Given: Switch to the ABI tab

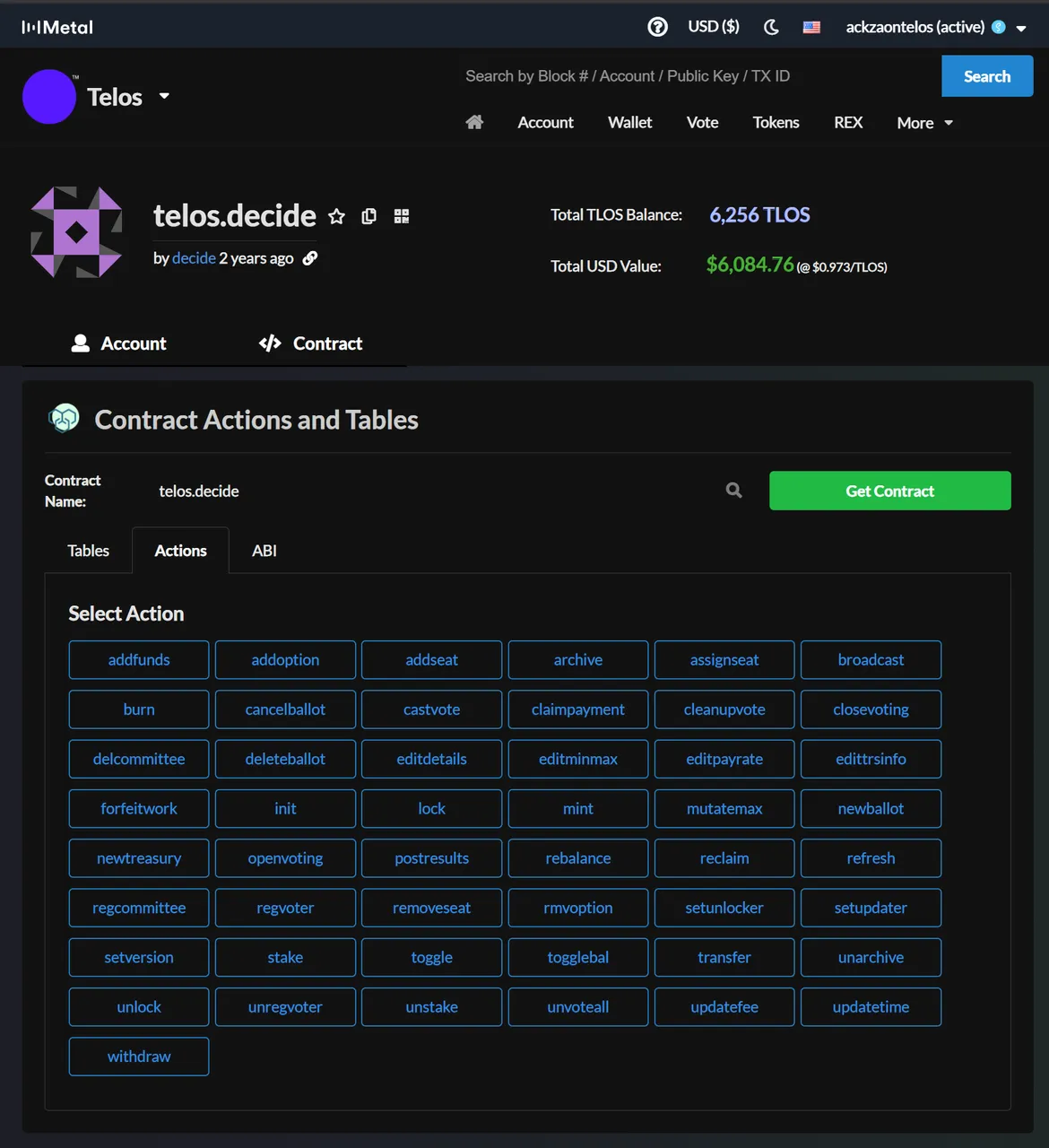Looking at the screenshot, I should pyautogui.click(x=264, y=551).
